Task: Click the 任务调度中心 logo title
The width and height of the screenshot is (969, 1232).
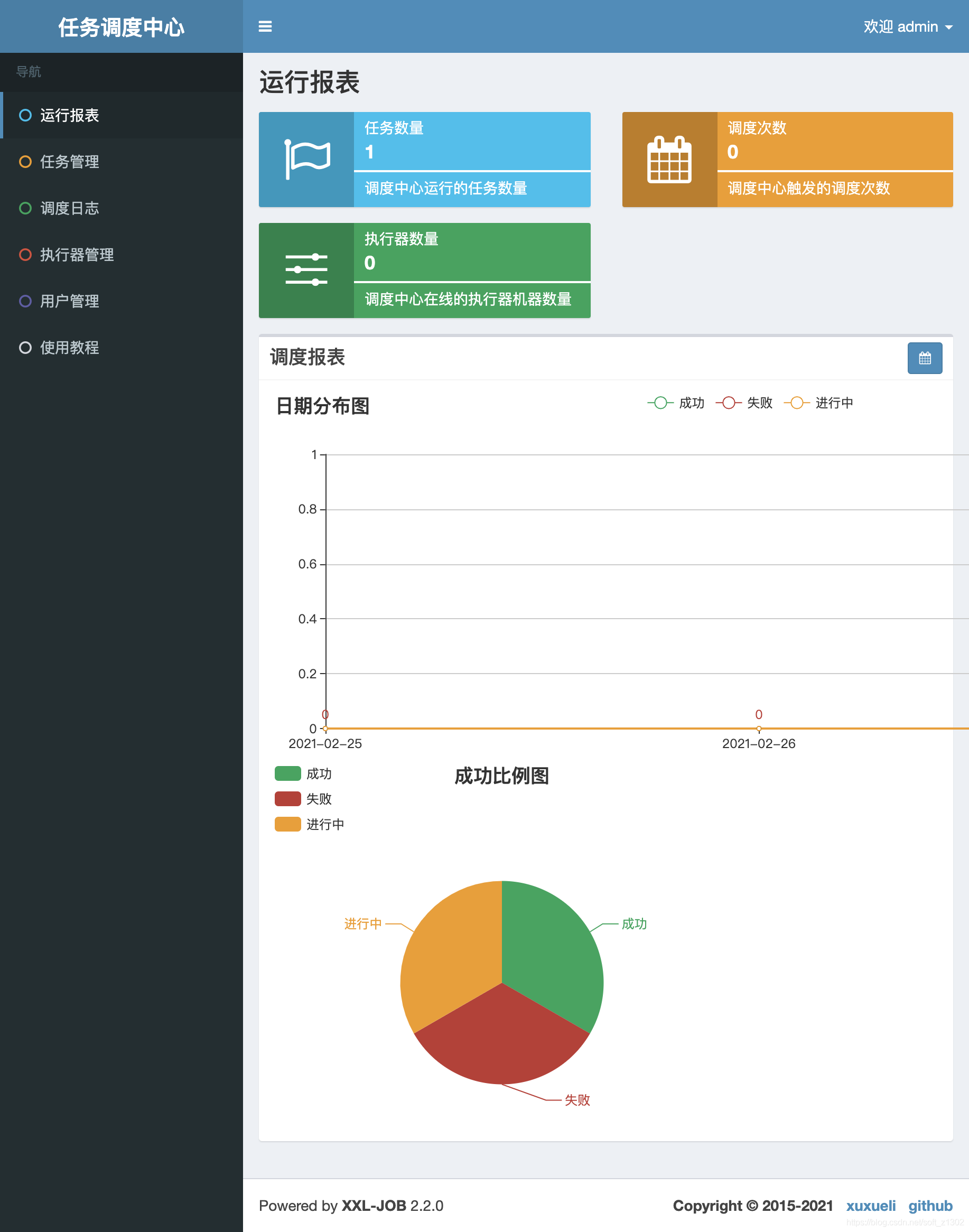Action: pyautogui.click(x=122, y=27)
